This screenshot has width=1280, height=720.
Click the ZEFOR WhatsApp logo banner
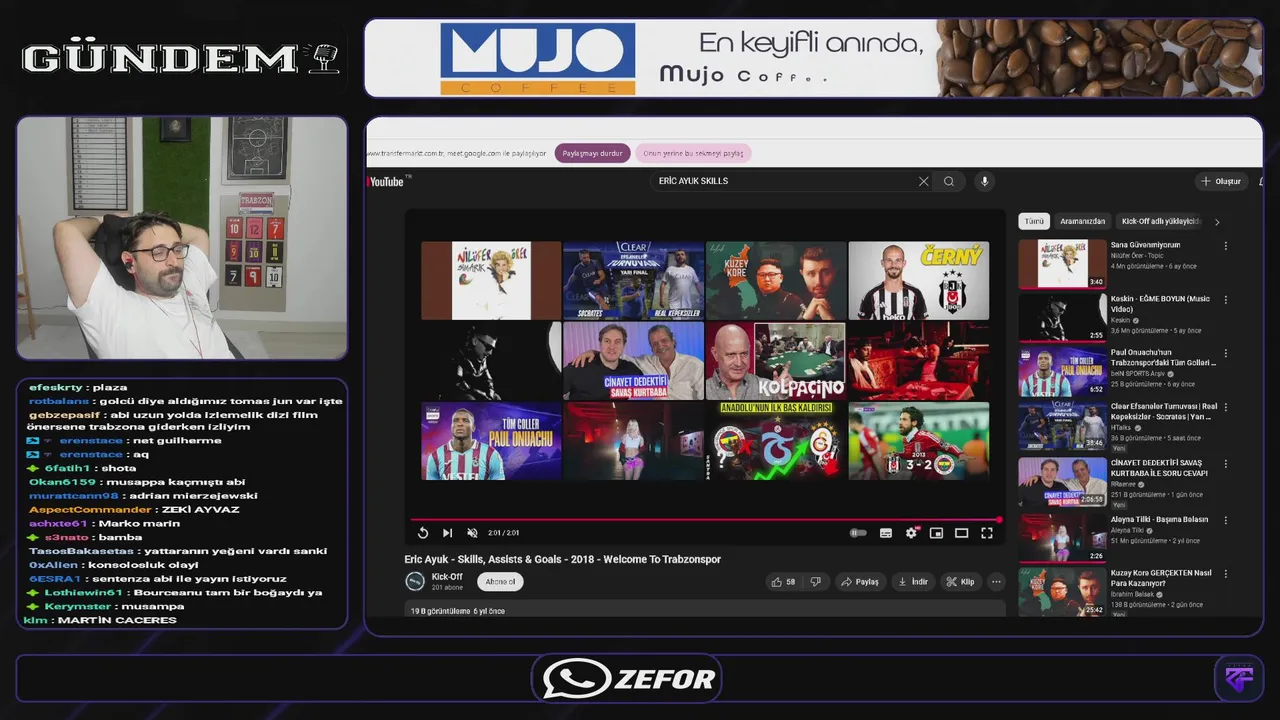click(629, 679)
